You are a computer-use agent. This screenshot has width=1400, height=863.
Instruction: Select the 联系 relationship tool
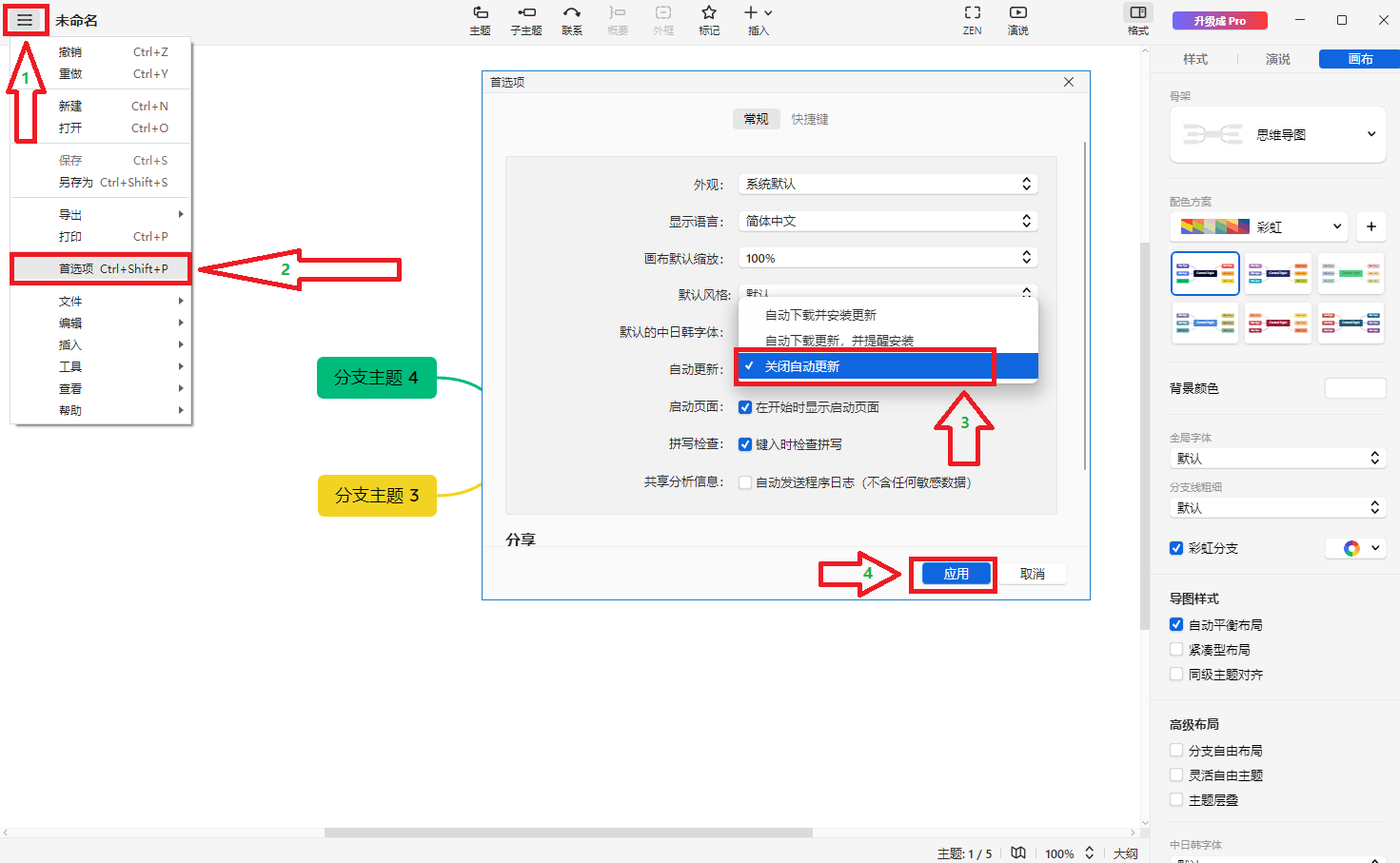(572, 20)
